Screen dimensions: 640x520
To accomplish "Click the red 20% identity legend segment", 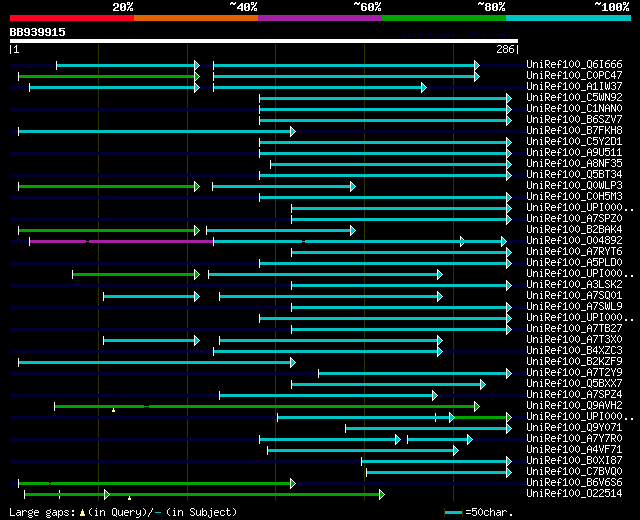I will pos(72,18).
